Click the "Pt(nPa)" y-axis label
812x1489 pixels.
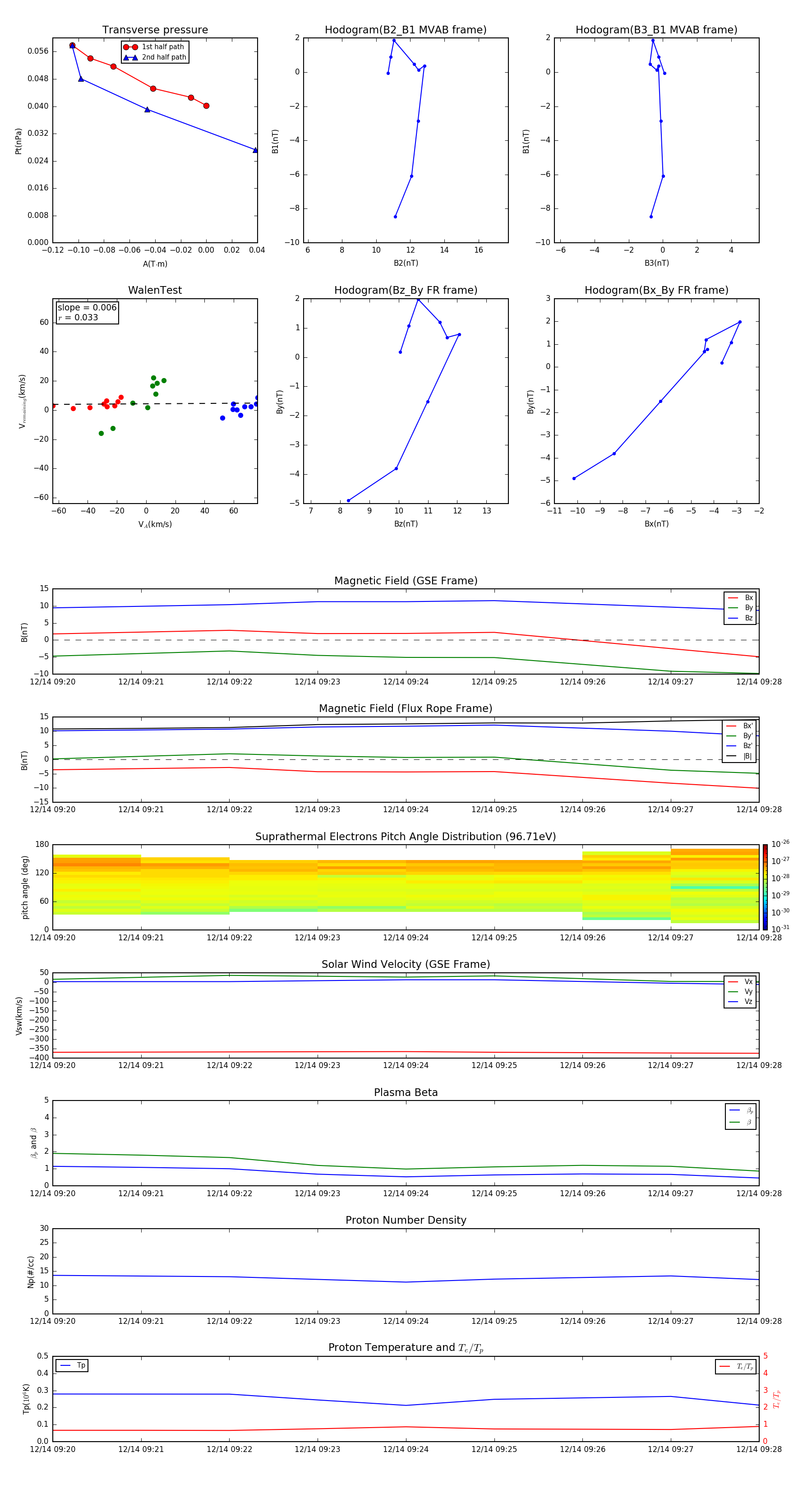pos(18,140)
